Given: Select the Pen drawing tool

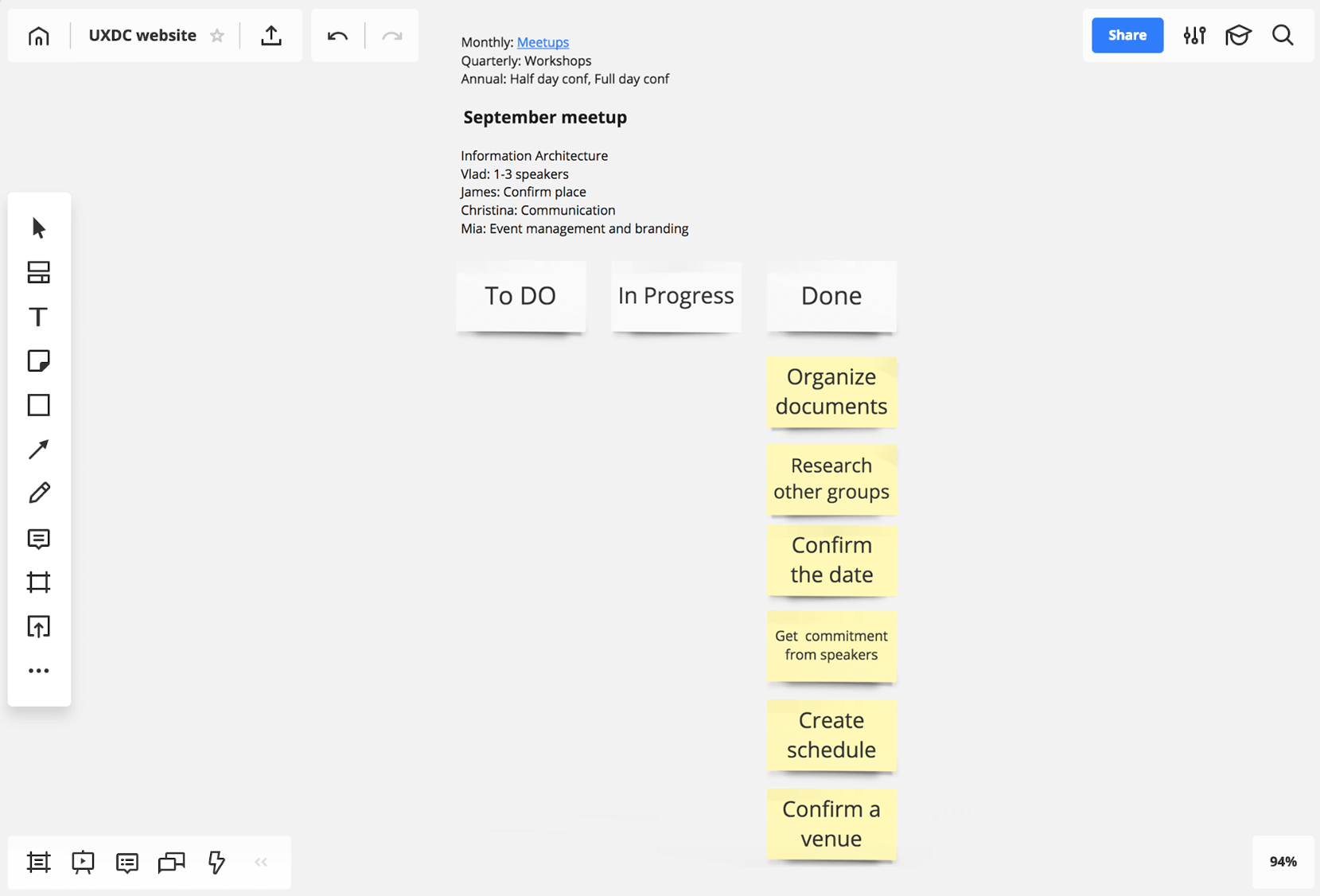Looking at the screenshot, I should pyautogui.click(x=38, y=493).
